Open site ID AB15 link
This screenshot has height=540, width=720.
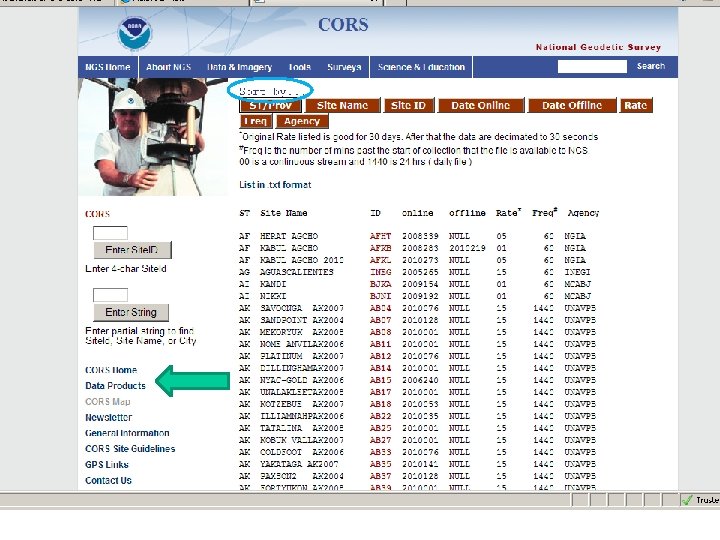point(380,380)
